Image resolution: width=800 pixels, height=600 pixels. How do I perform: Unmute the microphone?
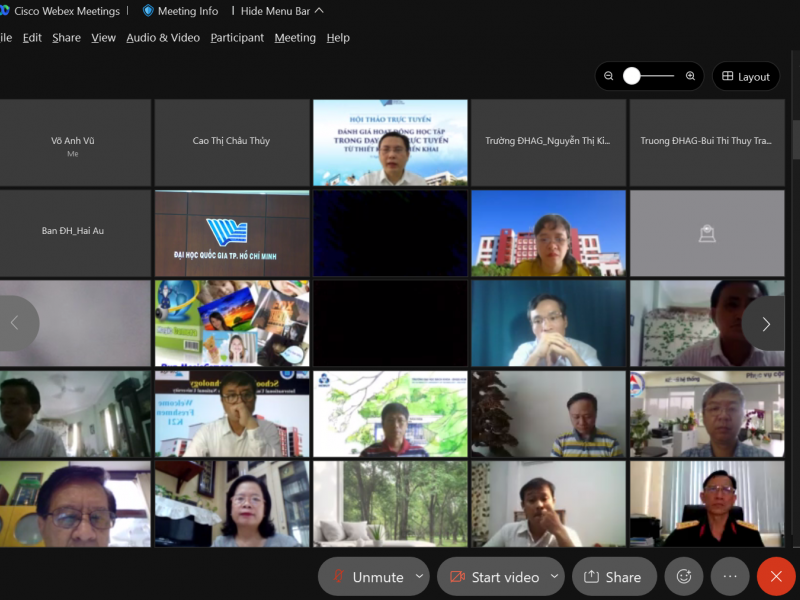(366, 577)
